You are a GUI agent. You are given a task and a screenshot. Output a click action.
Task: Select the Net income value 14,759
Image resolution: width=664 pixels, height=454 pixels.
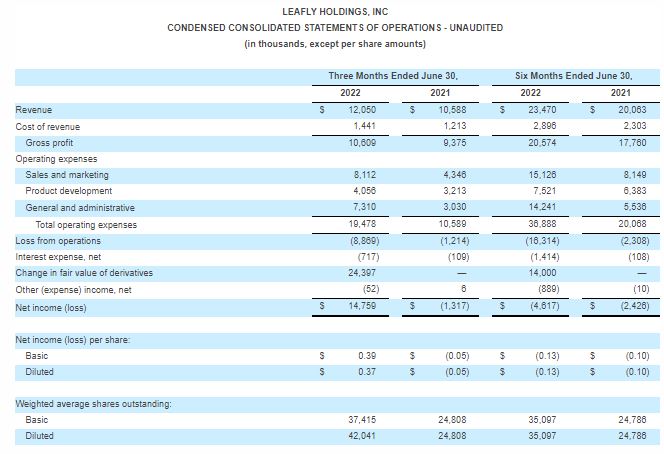[363, 307]
